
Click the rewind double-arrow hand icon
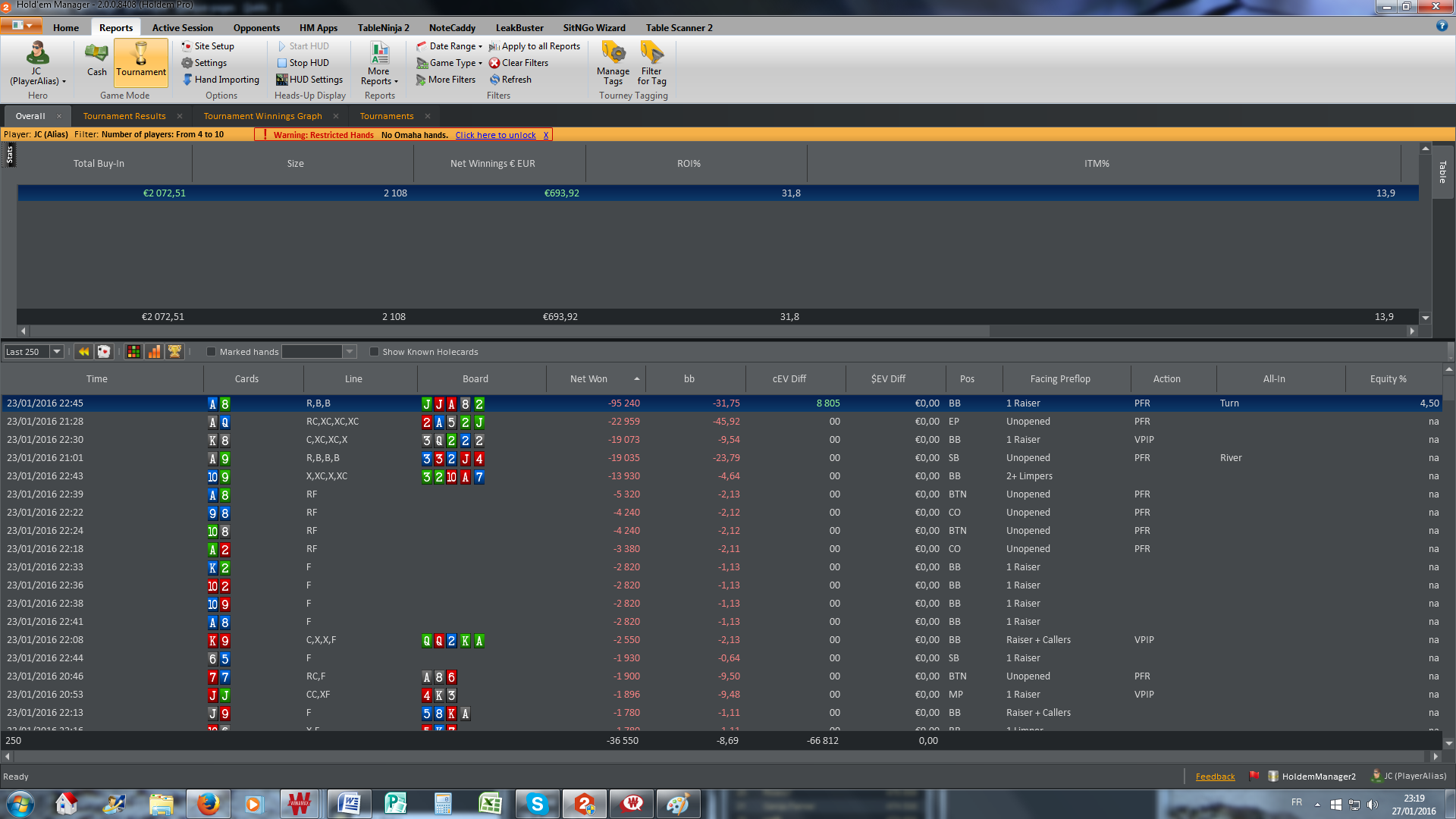(x=83, y=352)
